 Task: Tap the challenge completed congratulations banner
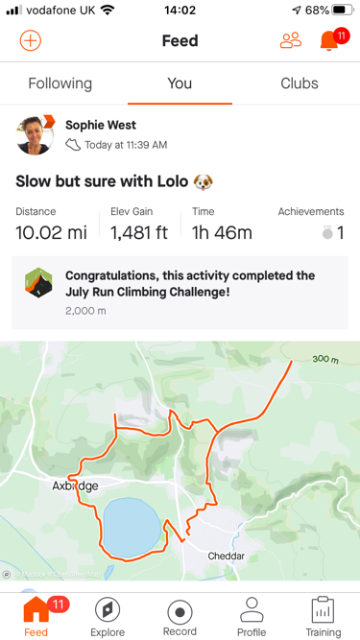[x=180, y=293]
